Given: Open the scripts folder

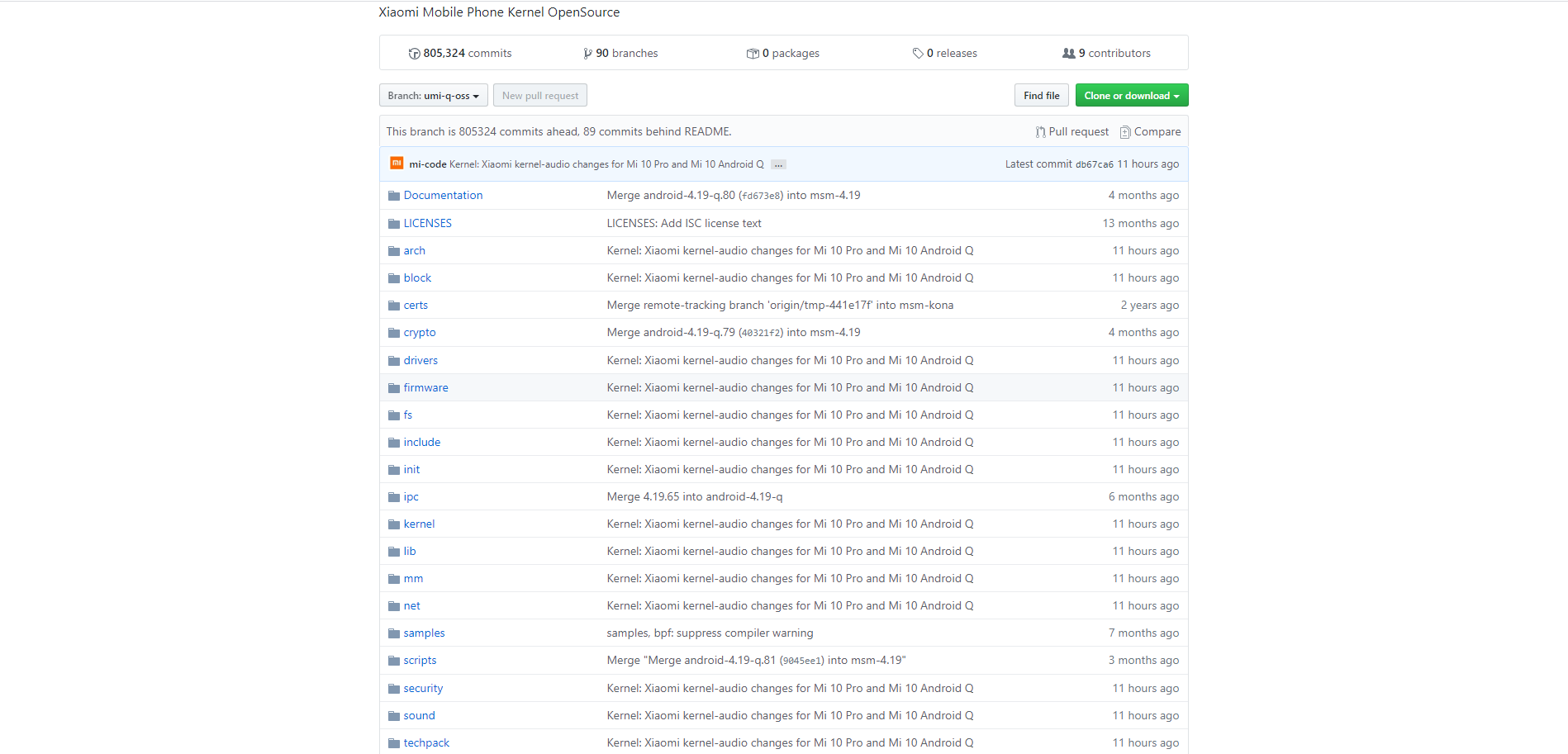Looking at the screenshot, I should point(420,661).
